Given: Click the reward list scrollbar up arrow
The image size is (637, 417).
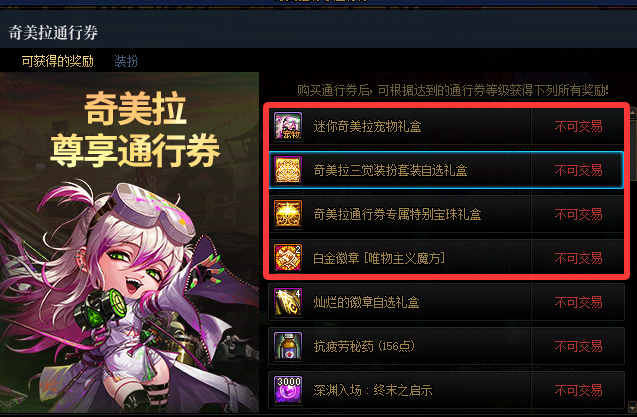Looking at the screenshot, I should point(633,113).
